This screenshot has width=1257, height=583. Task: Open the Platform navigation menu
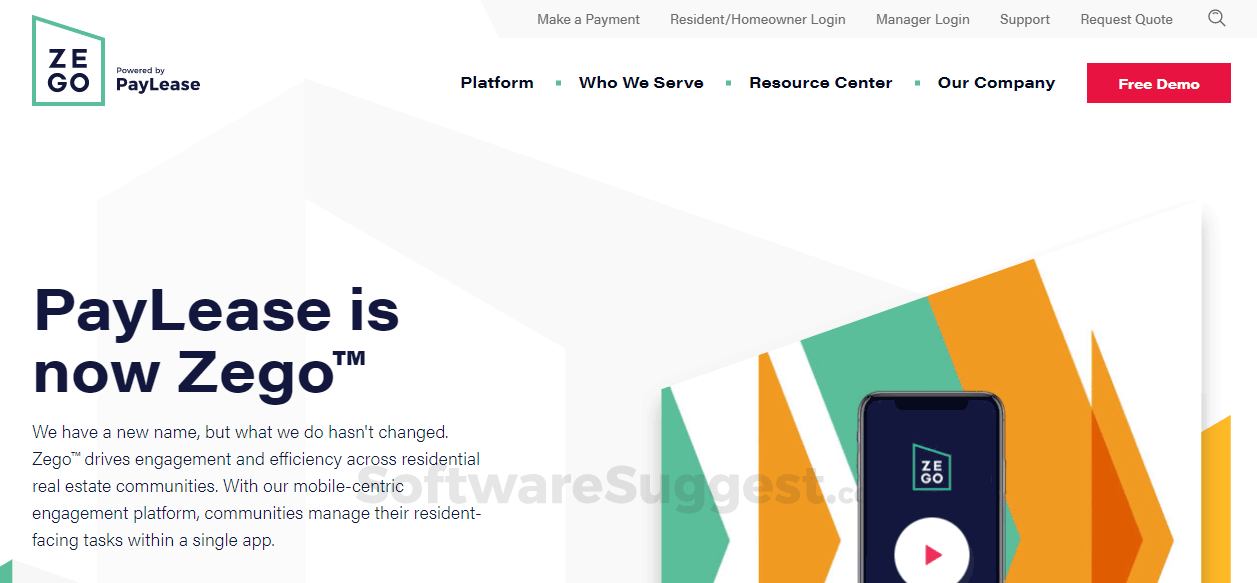tap(497, 83)
